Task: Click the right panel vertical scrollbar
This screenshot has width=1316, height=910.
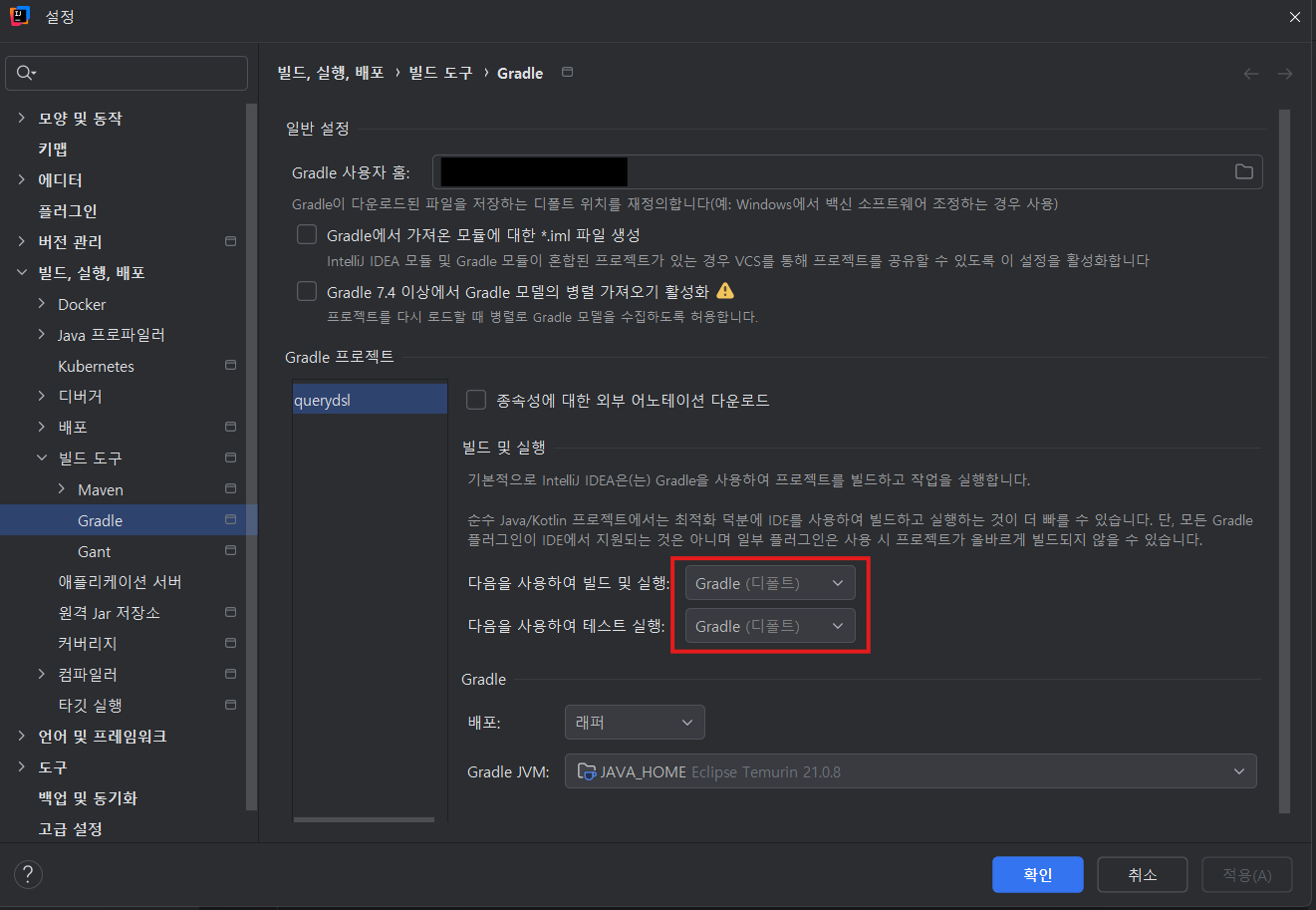Action: coord(1284,461)
